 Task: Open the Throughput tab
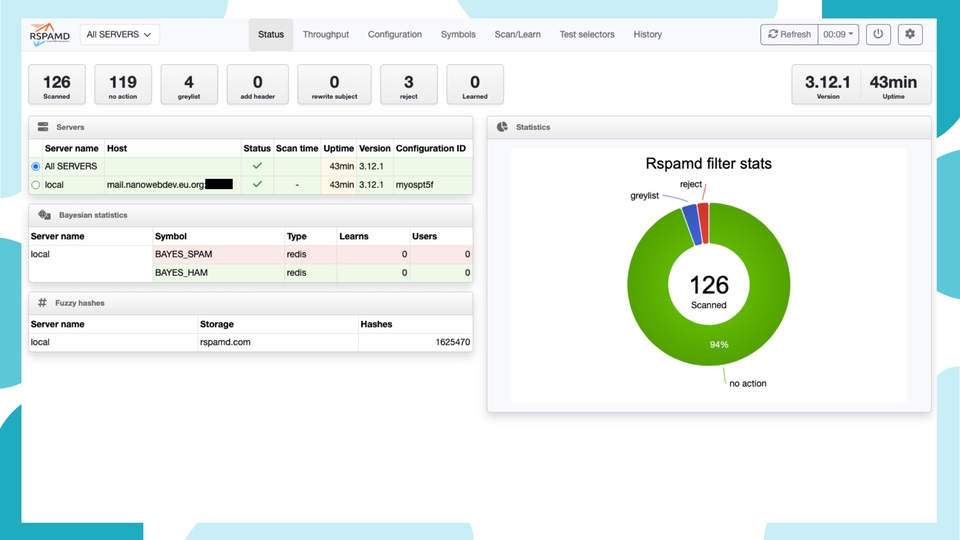pos(326,34)
